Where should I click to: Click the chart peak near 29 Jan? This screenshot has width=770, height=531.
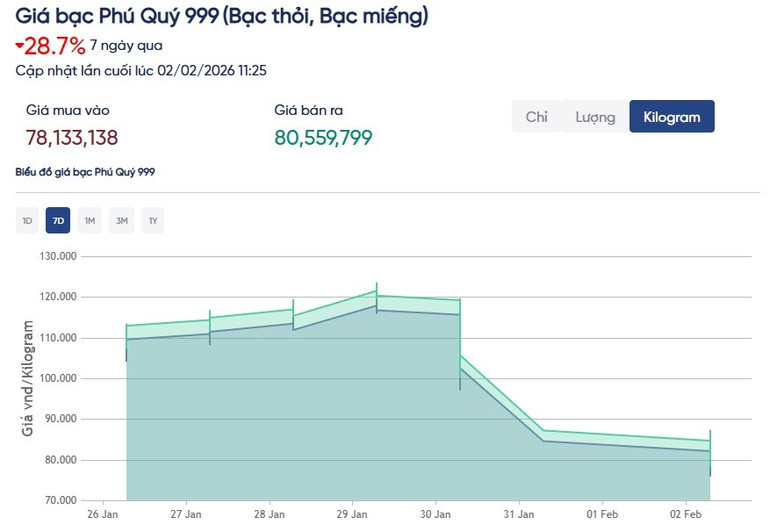377,296
